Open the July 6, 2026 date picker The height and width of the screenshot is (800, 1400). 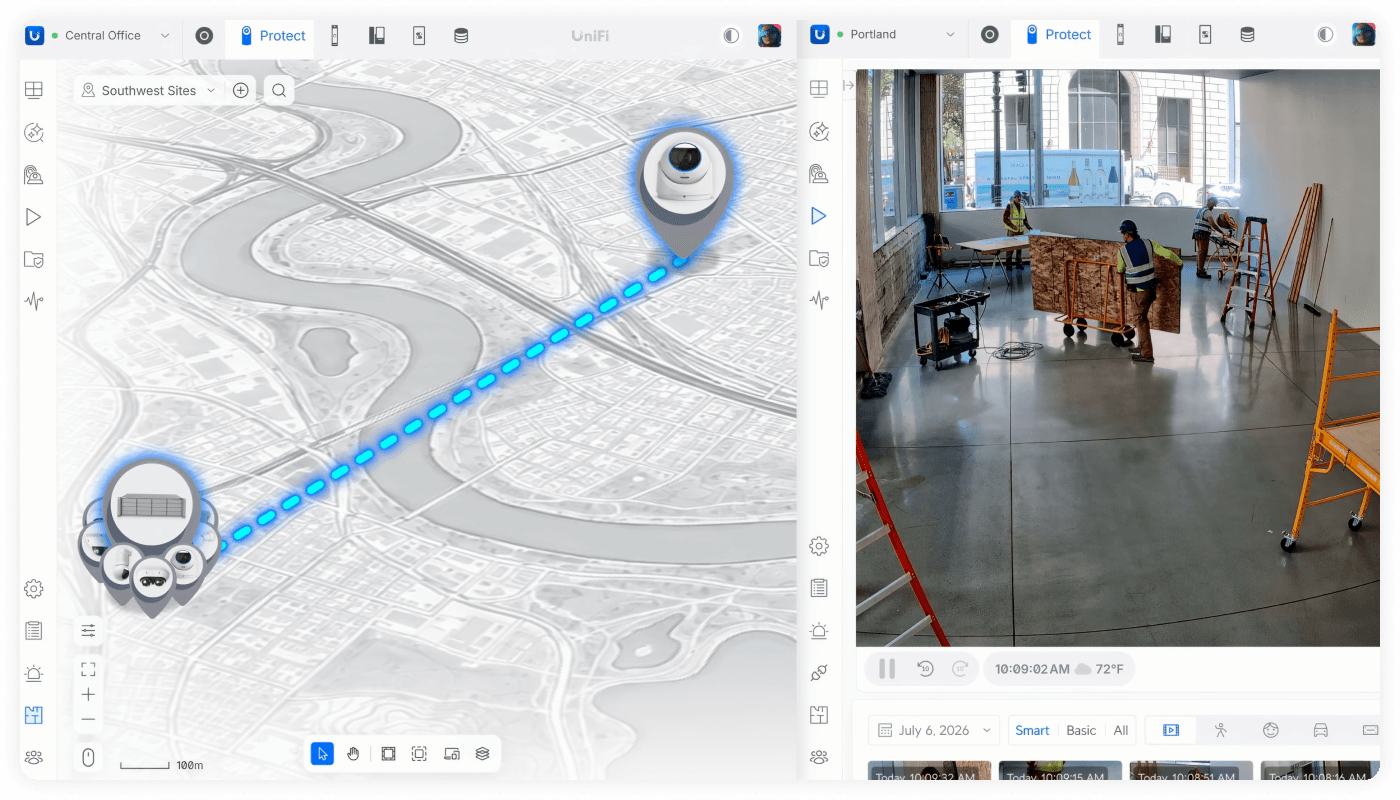coord(934,730)
